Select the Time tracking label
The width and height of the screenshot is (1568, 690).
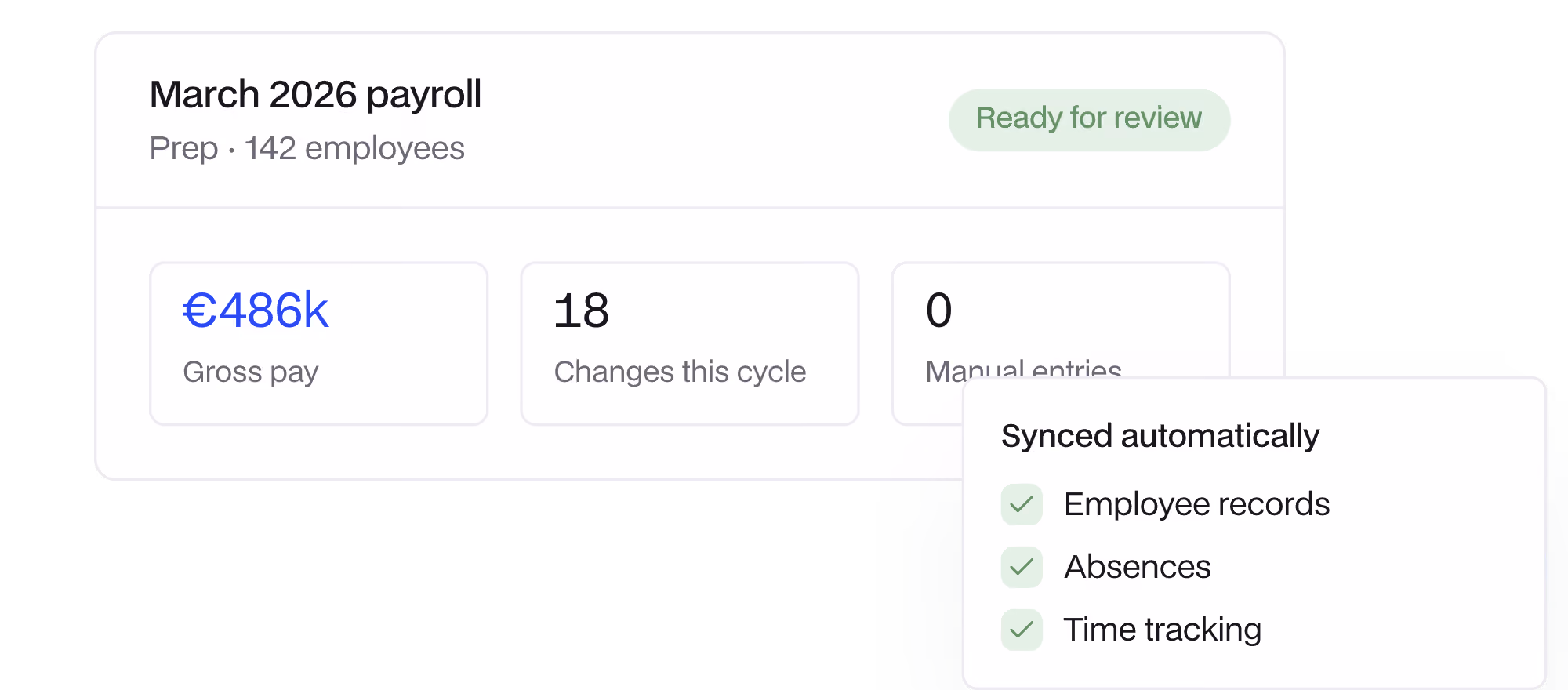point(1162,630)
